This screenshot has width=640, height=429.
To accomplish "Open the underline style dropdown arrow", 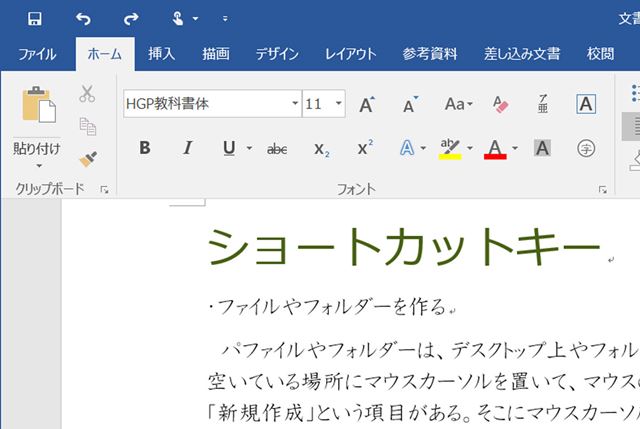I will [249, 148].
